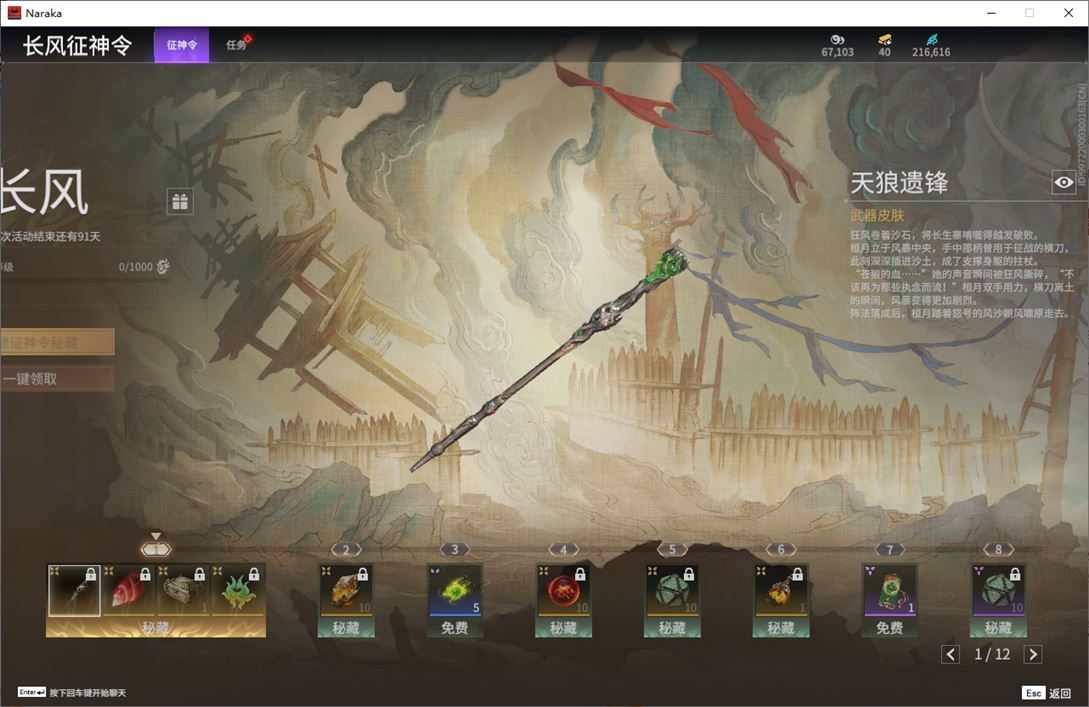The image size is (1089, 707).
Task: Close the Naraka window
Action: [1068, 13]
